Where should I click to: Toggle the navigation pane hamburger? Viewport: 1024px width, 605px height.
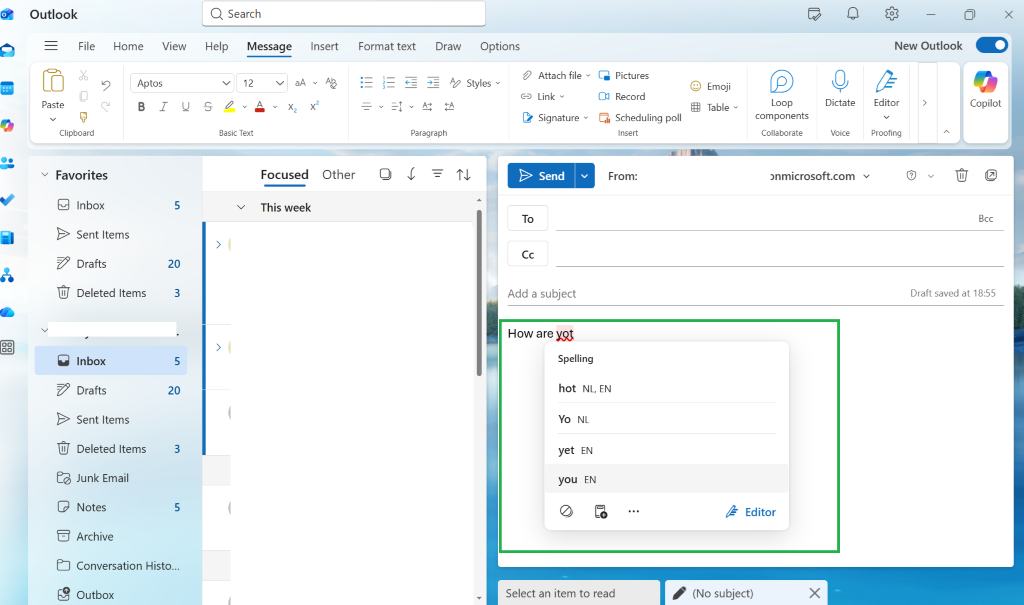pyautogui.click(x=51, y=46)
